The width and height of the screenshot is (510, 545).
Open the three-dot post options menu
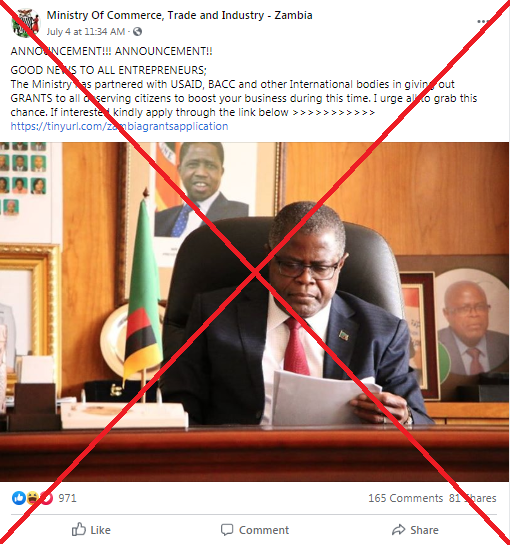tap(484, 22)
